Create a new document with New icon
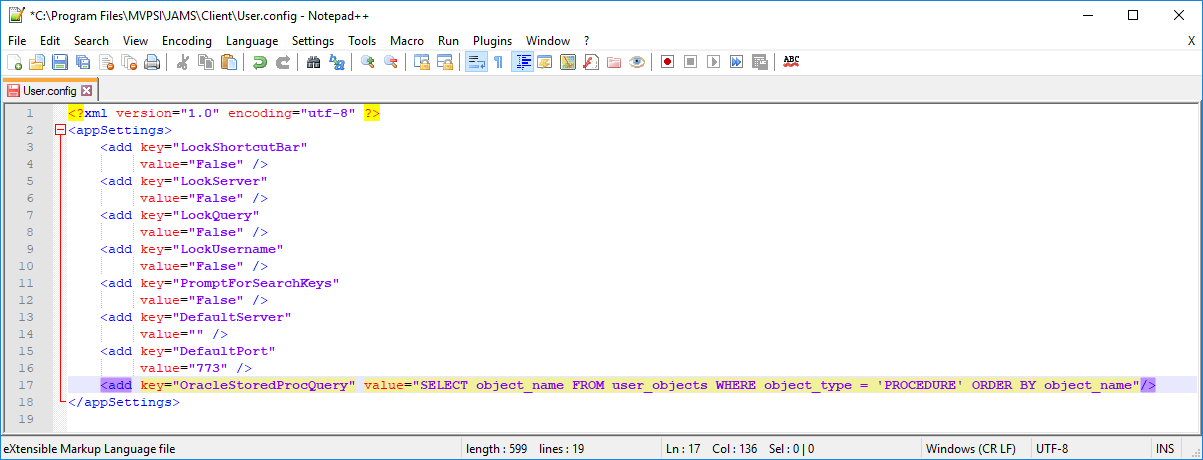1203x460 pixels. pyautogui.click(x=15, y=62)
